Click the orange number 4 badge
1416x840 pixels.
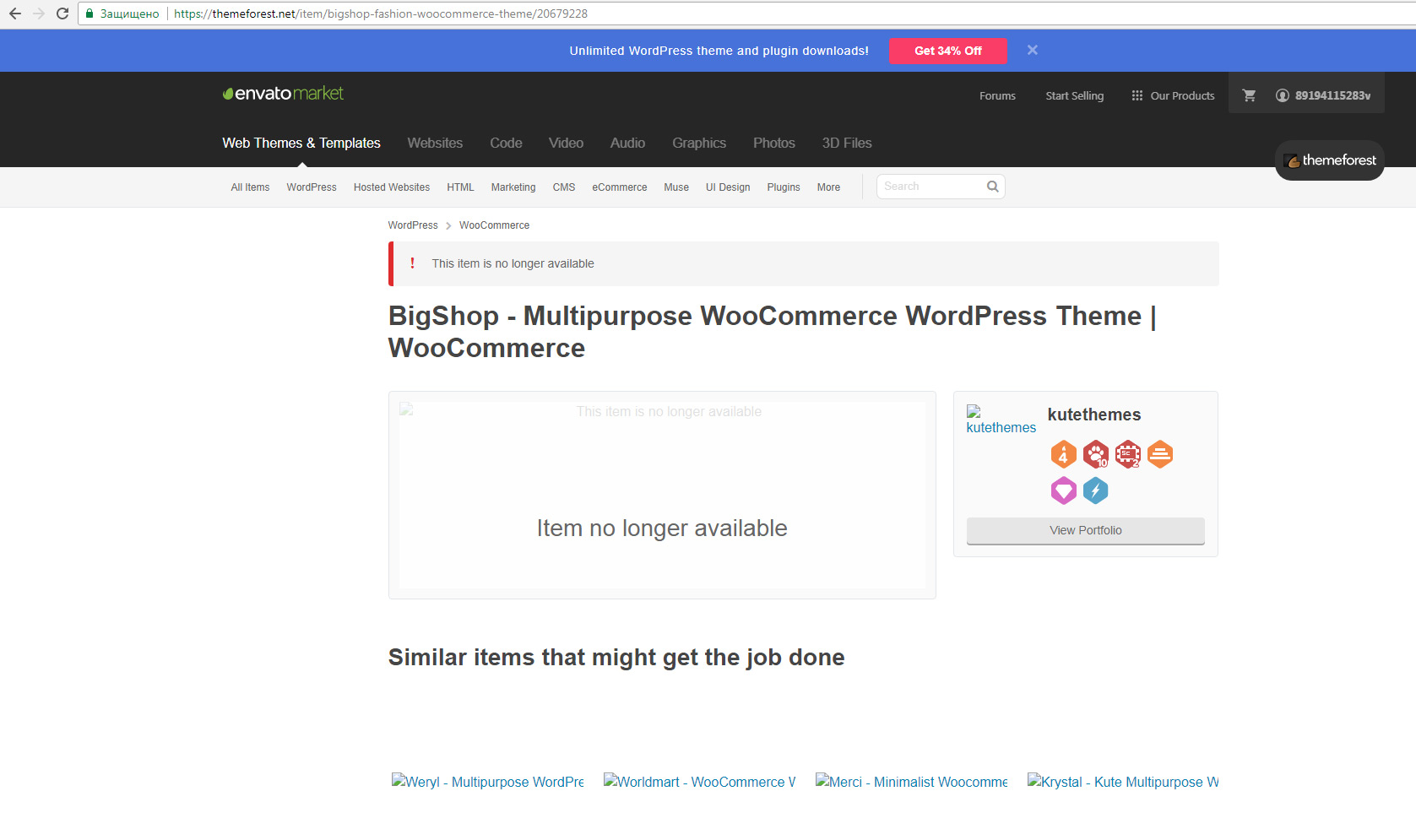point(1063,454)
